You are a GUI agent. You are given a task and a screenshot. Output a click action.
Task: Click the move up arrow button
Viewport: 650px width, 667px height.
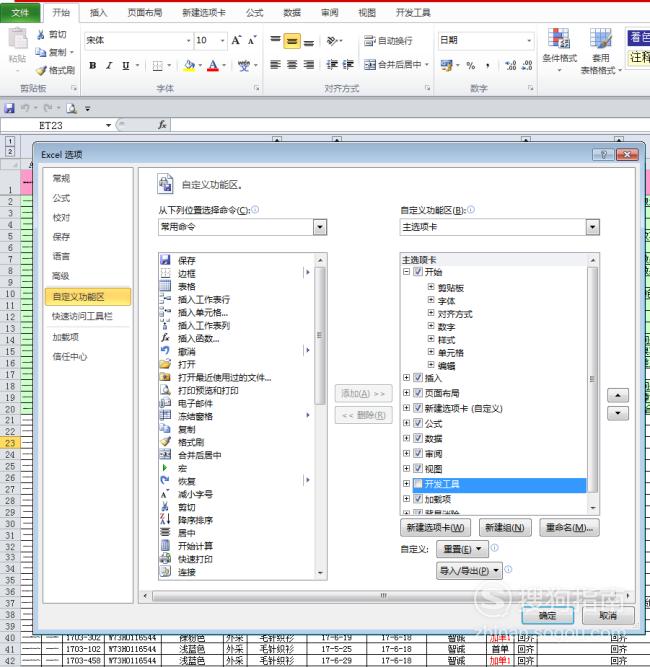[x=618, y=395]
